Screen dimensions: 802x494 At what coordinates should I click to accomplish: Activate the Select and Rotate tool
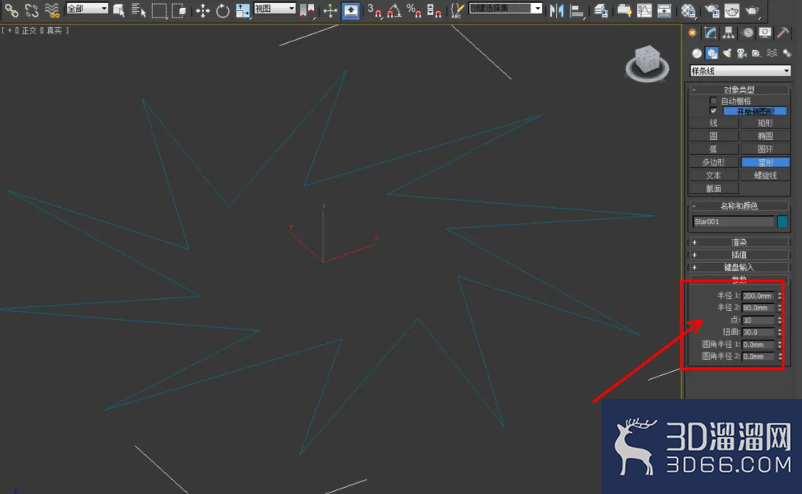[222, 10]
